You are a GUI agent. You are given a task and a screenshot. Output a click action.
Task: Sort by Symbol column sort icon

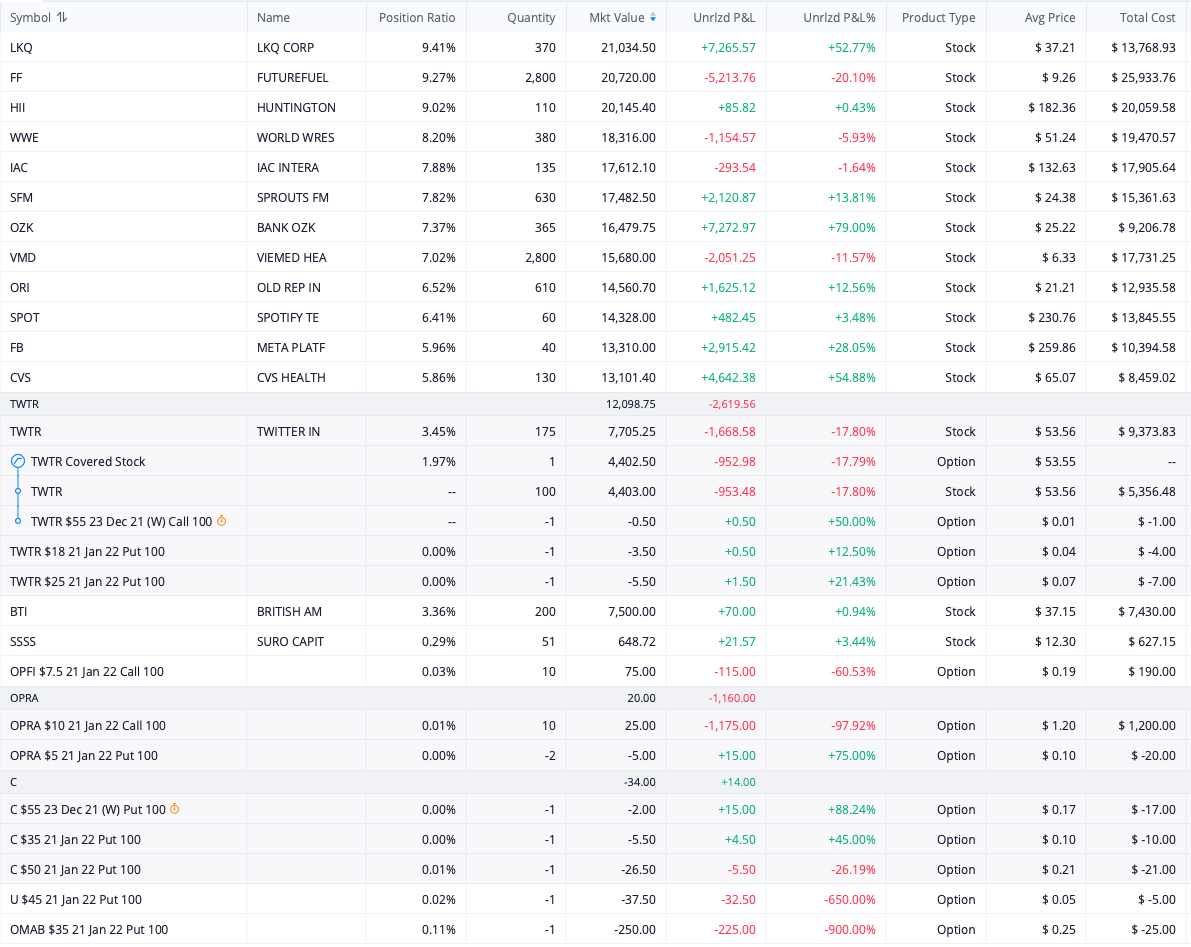pyautogui.click(x=62, y=17)
